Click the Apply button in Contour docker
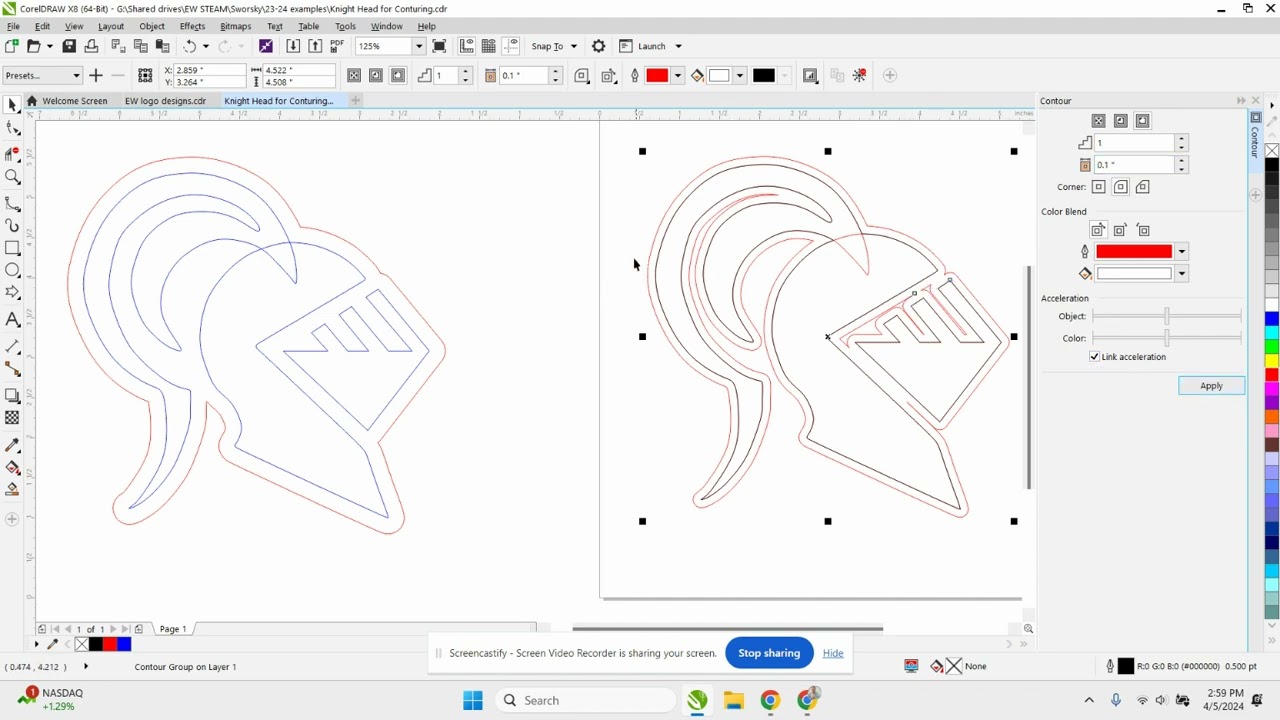The image size is (1280, 720). pos(1211,386)
